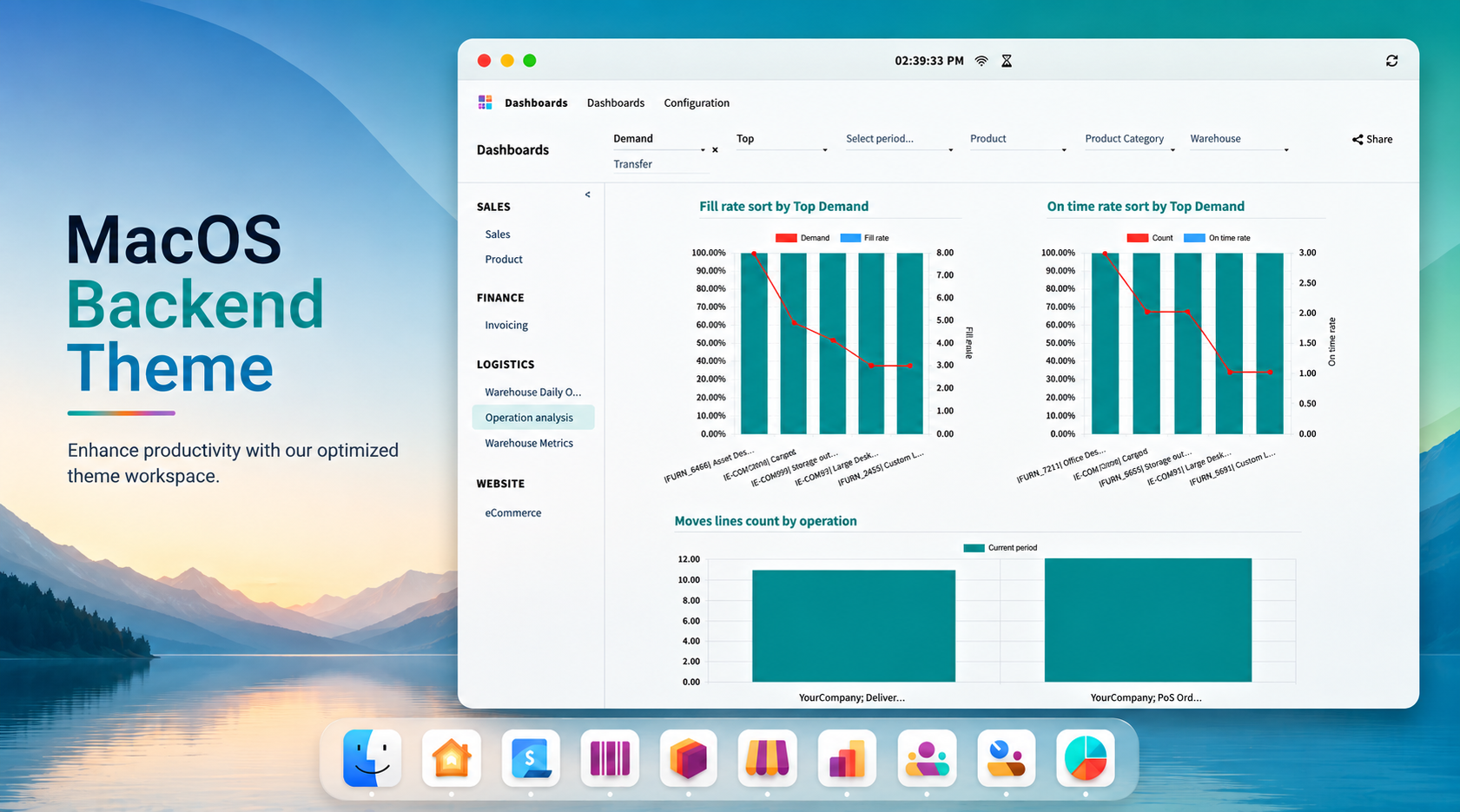Open the apps grid menu icon

(x=485, y=102)
